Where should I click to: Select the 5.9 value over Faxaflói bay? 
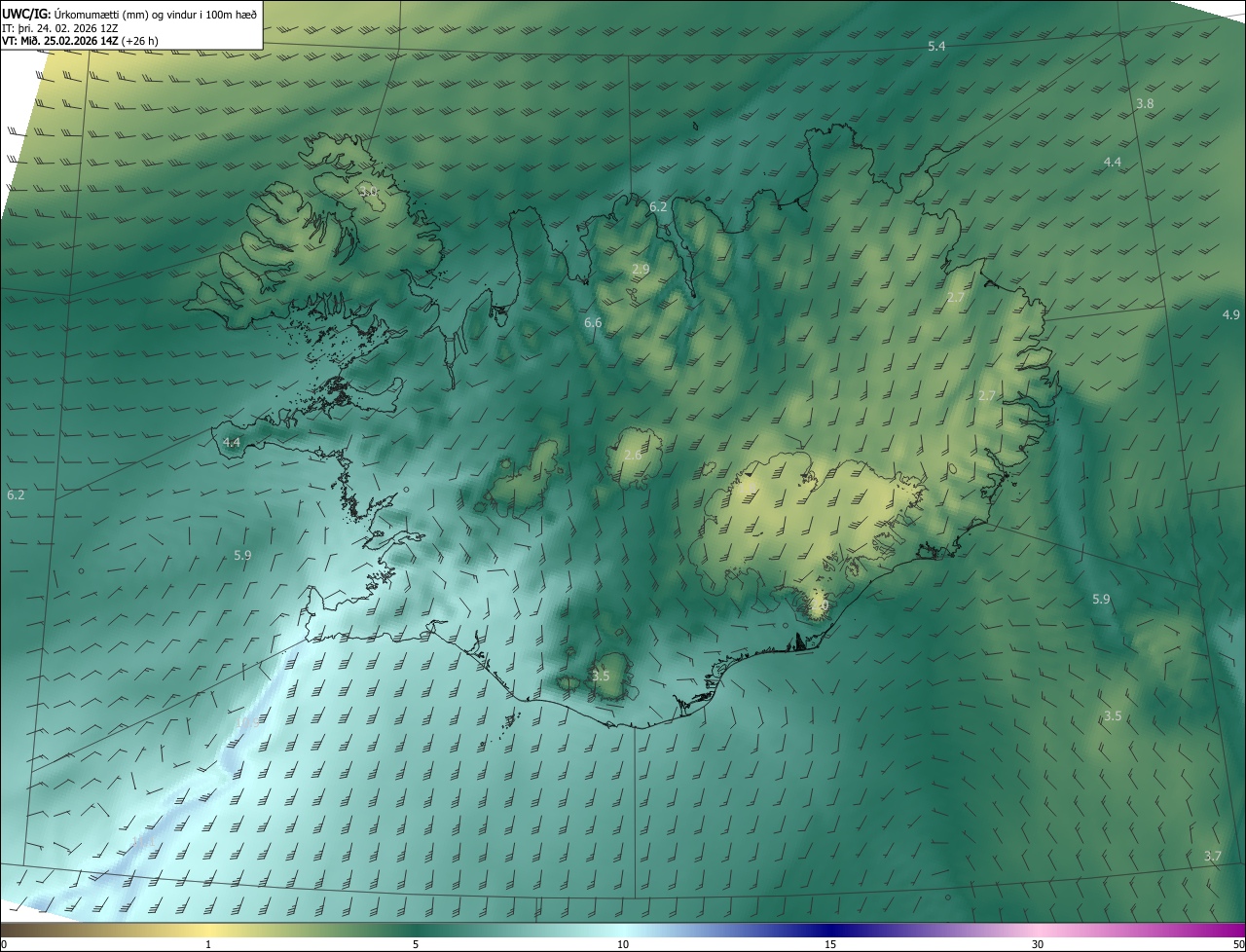tap(242, 555)
